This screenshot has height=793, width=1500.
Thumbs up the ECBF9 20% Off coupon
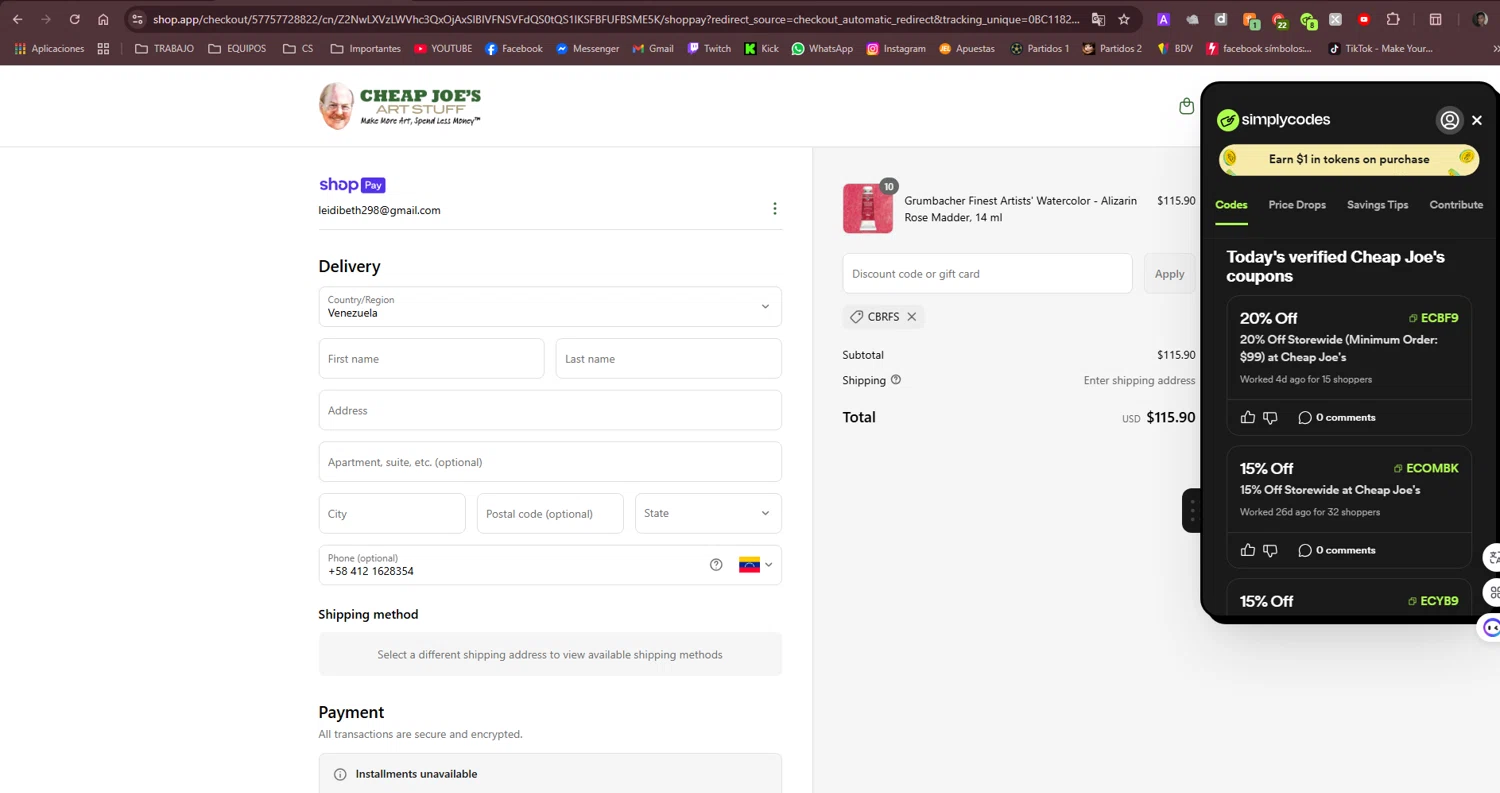click(1248, 417)
